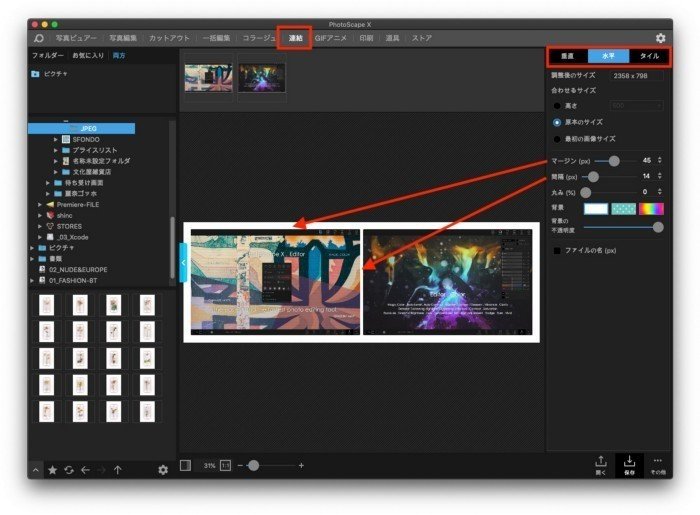Click the favorites star icon in the bottom bar
This screenshot has height=515, width=700.
53,470
